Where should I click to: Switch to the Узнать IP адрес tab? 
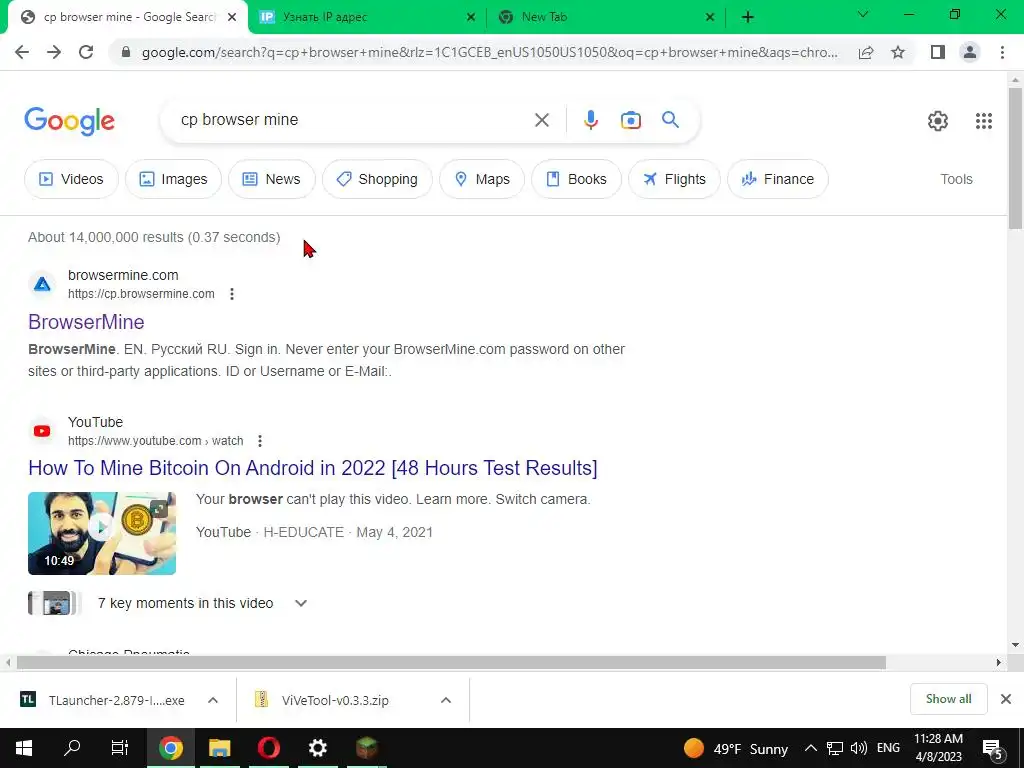pos(367,17)
